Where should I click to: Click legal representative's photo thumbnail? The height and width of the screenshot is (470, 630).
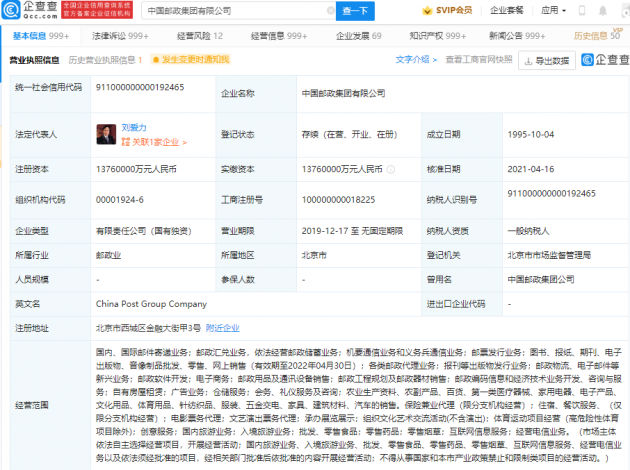pyautogui.click(x=106, y=134)
